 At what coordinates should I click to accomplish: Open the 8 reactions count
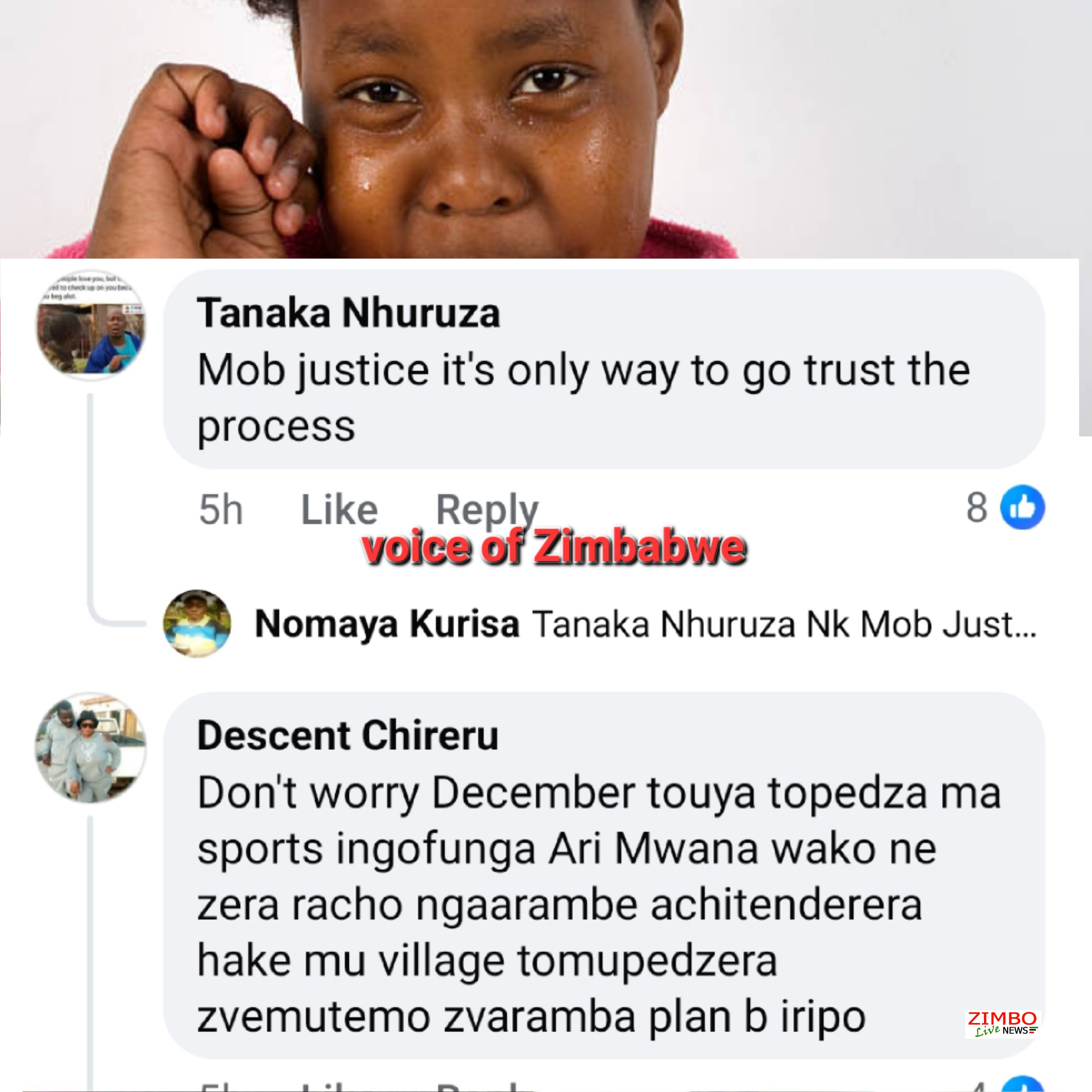click(976, 508)
